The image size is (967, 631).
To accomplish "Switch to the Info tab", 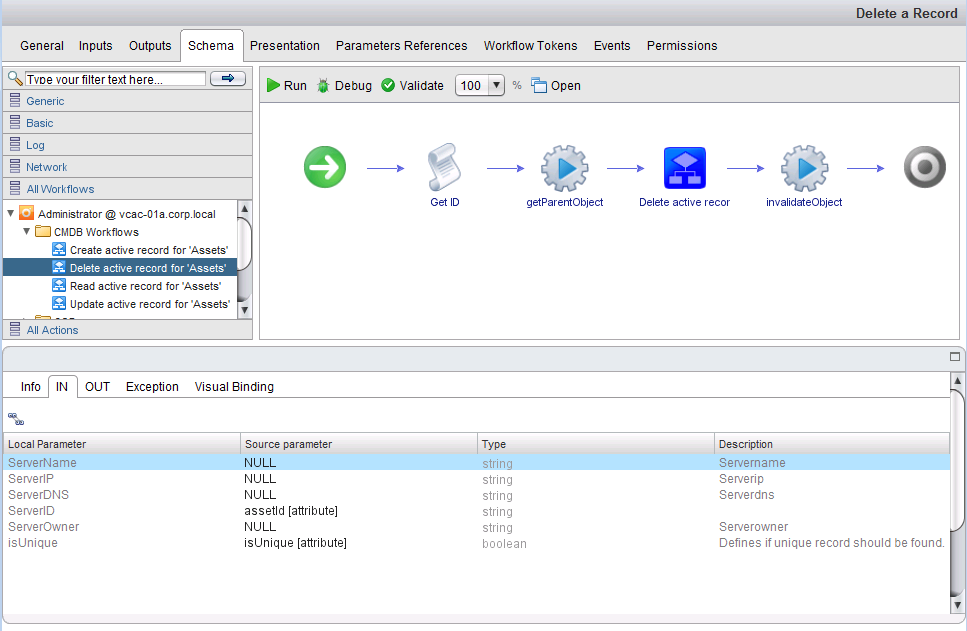I will (30, 387).
